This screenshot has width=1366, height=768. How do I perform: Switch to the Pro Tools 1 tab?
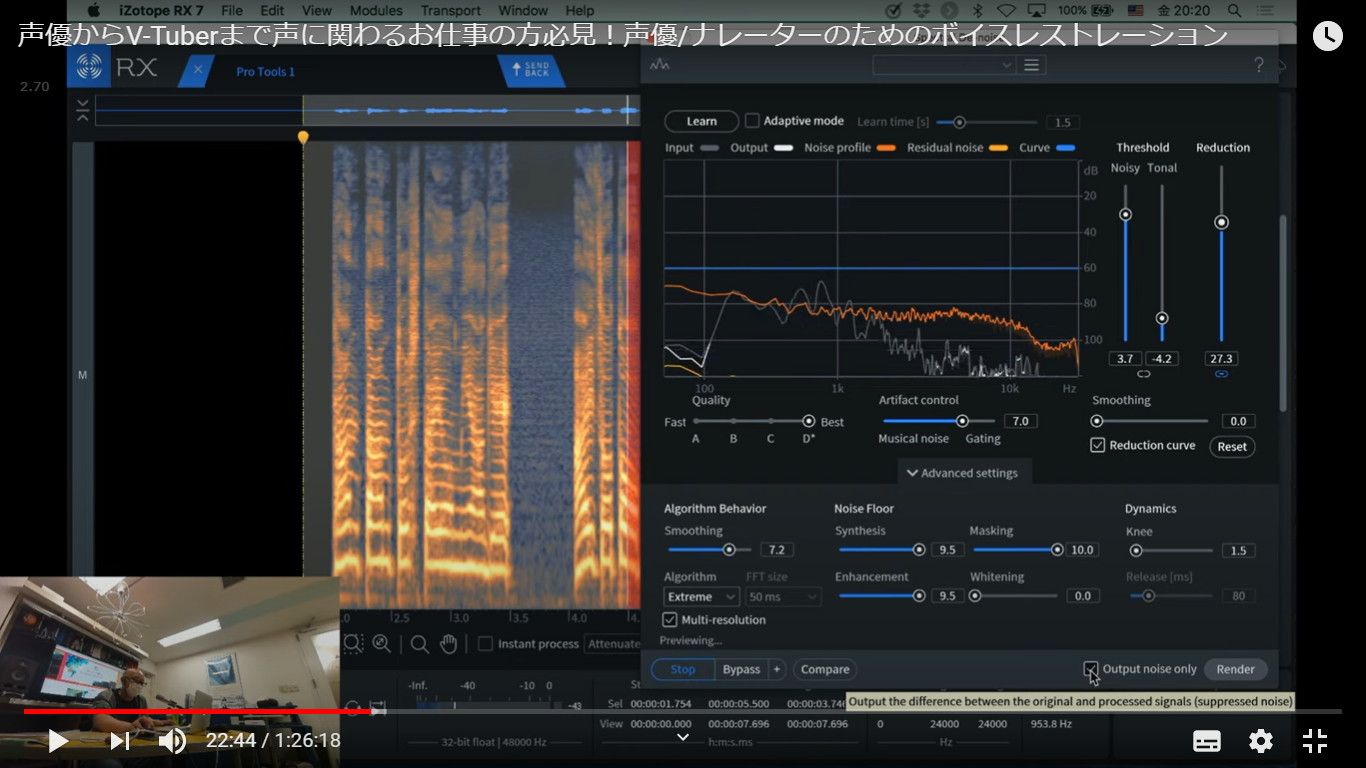266,71
